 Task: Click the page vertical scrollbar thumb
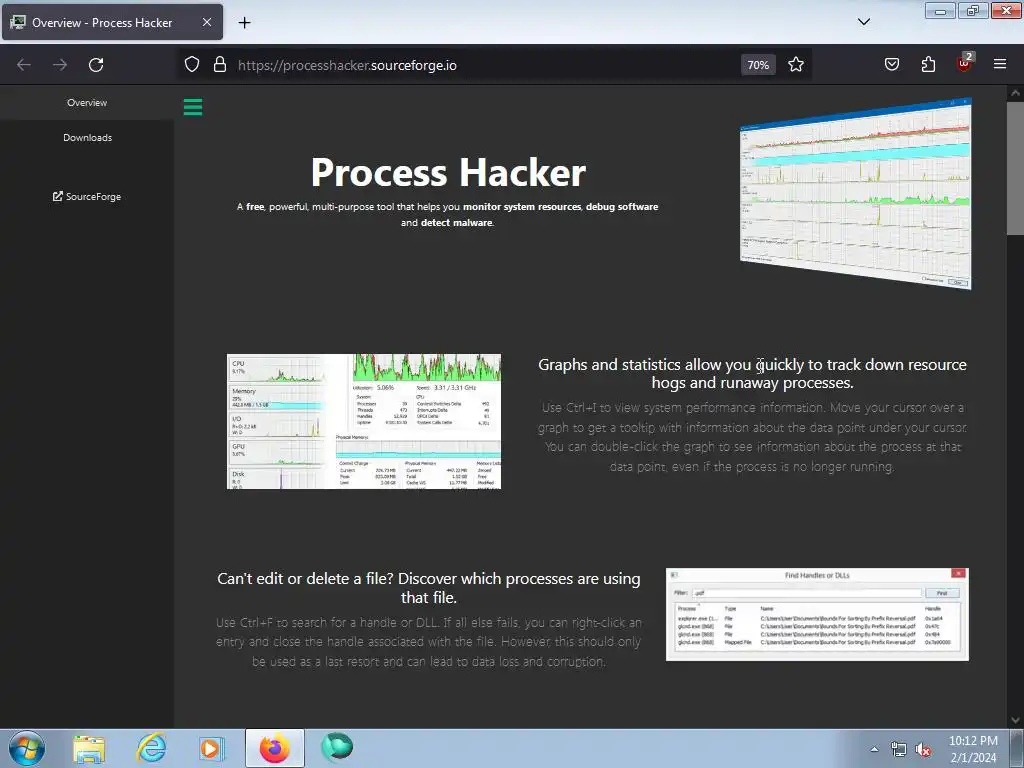click(1015, 168)
